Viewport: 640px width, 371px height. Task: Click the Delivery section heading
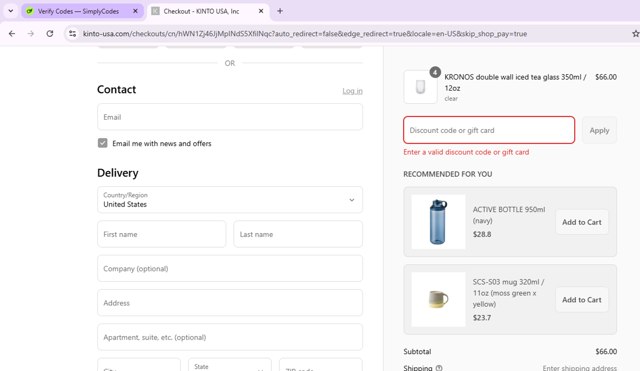pos(118,173)
